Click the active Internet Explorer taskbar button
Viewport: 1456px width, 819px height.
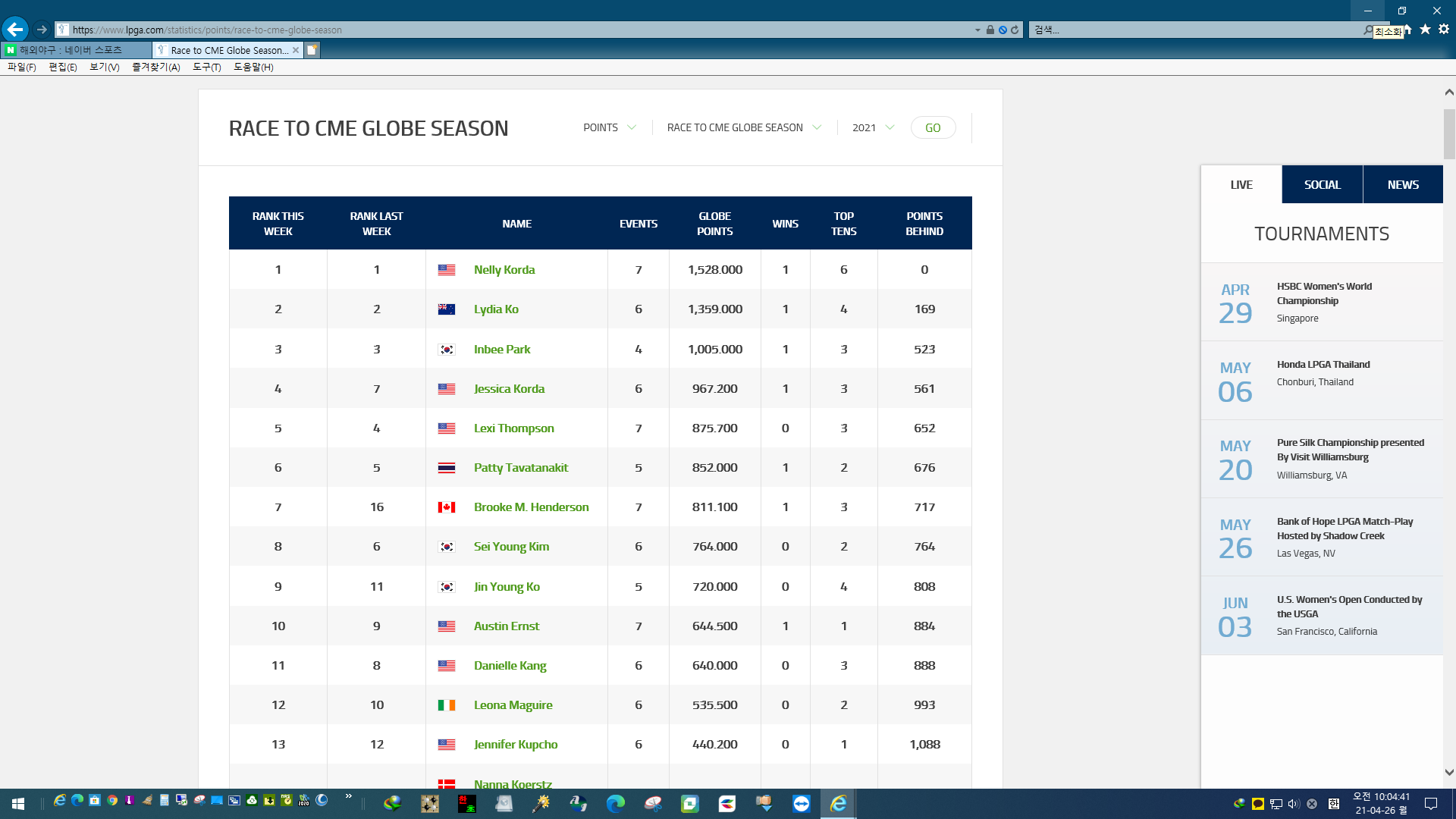(838, 804)
